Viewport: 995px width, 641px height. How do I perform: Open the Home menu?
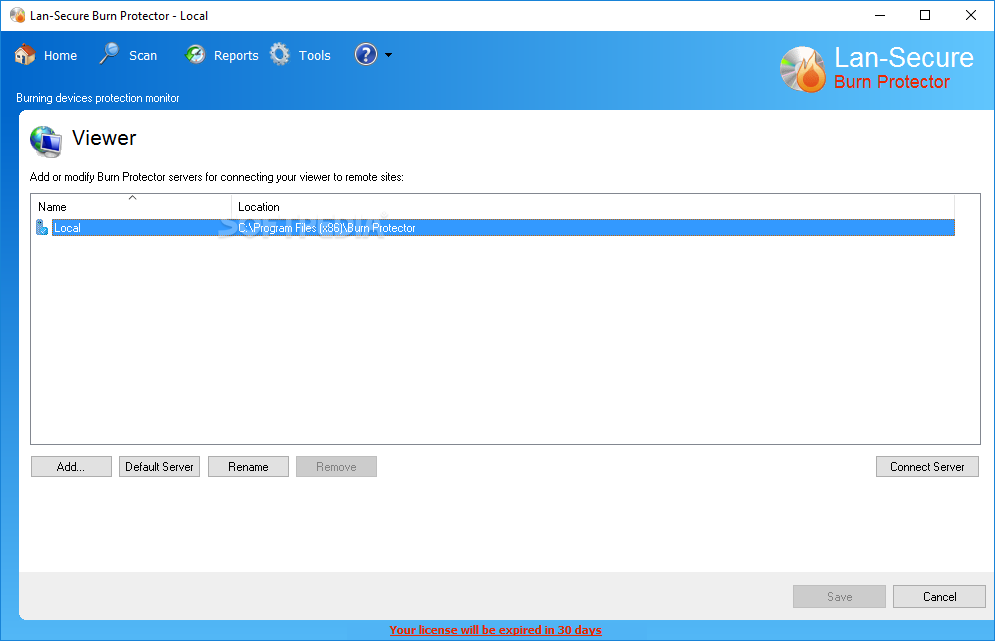60,56
